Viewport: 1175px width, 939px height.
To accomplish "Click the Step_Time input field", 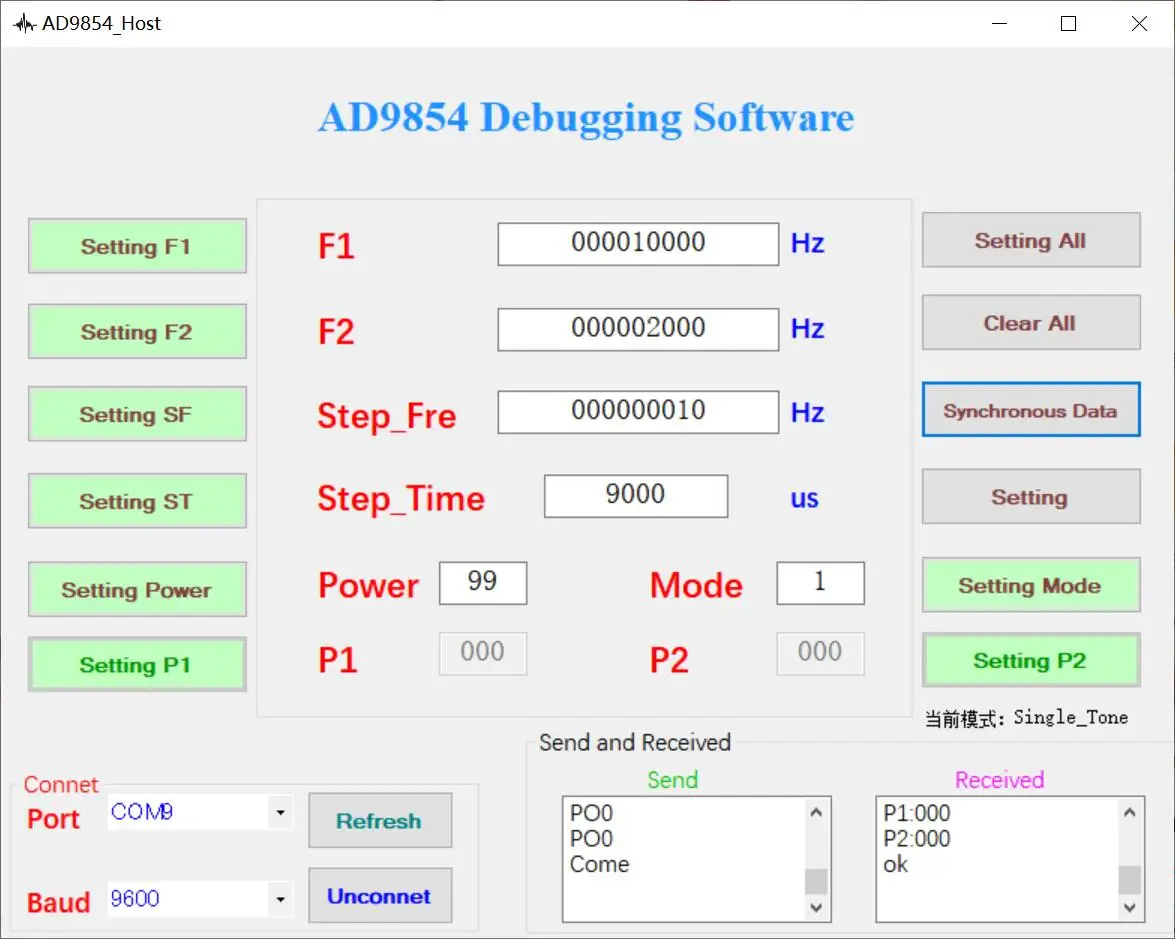I will [x=635, y=495].
